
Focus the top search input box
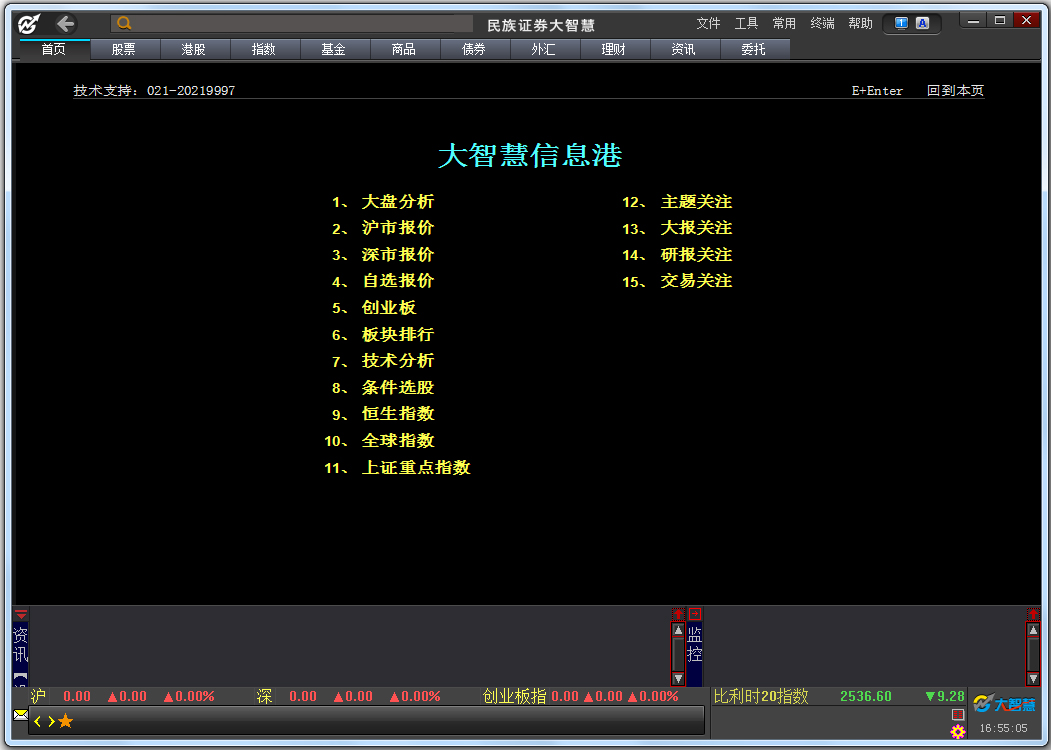292,23
